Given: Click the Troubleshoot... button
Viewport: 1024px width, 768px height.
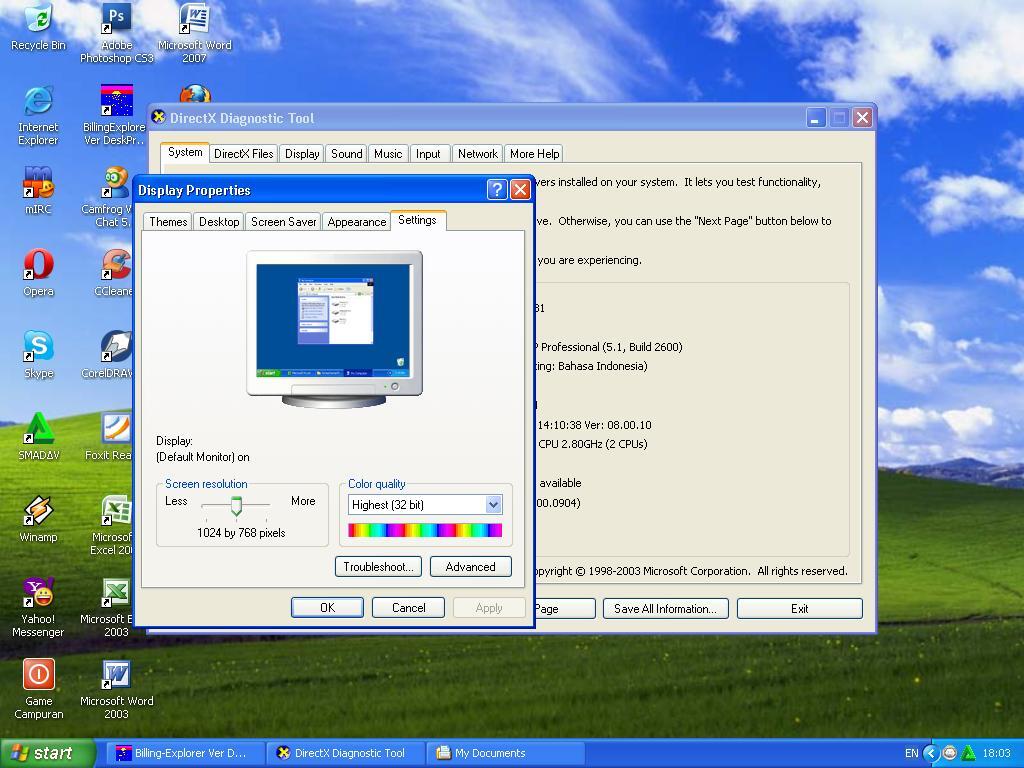Looking at the screenshot, I should click(x=378, y=566).
